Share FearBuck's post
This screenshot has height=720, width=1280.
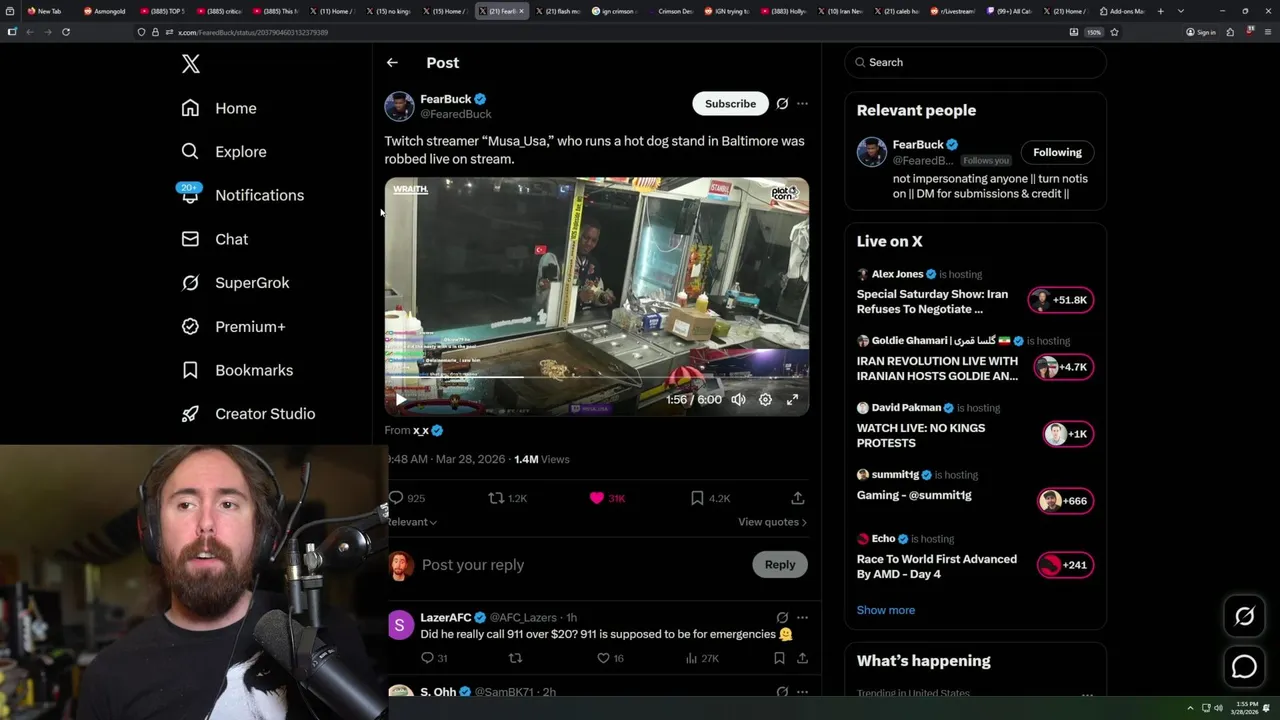[797, 498]
